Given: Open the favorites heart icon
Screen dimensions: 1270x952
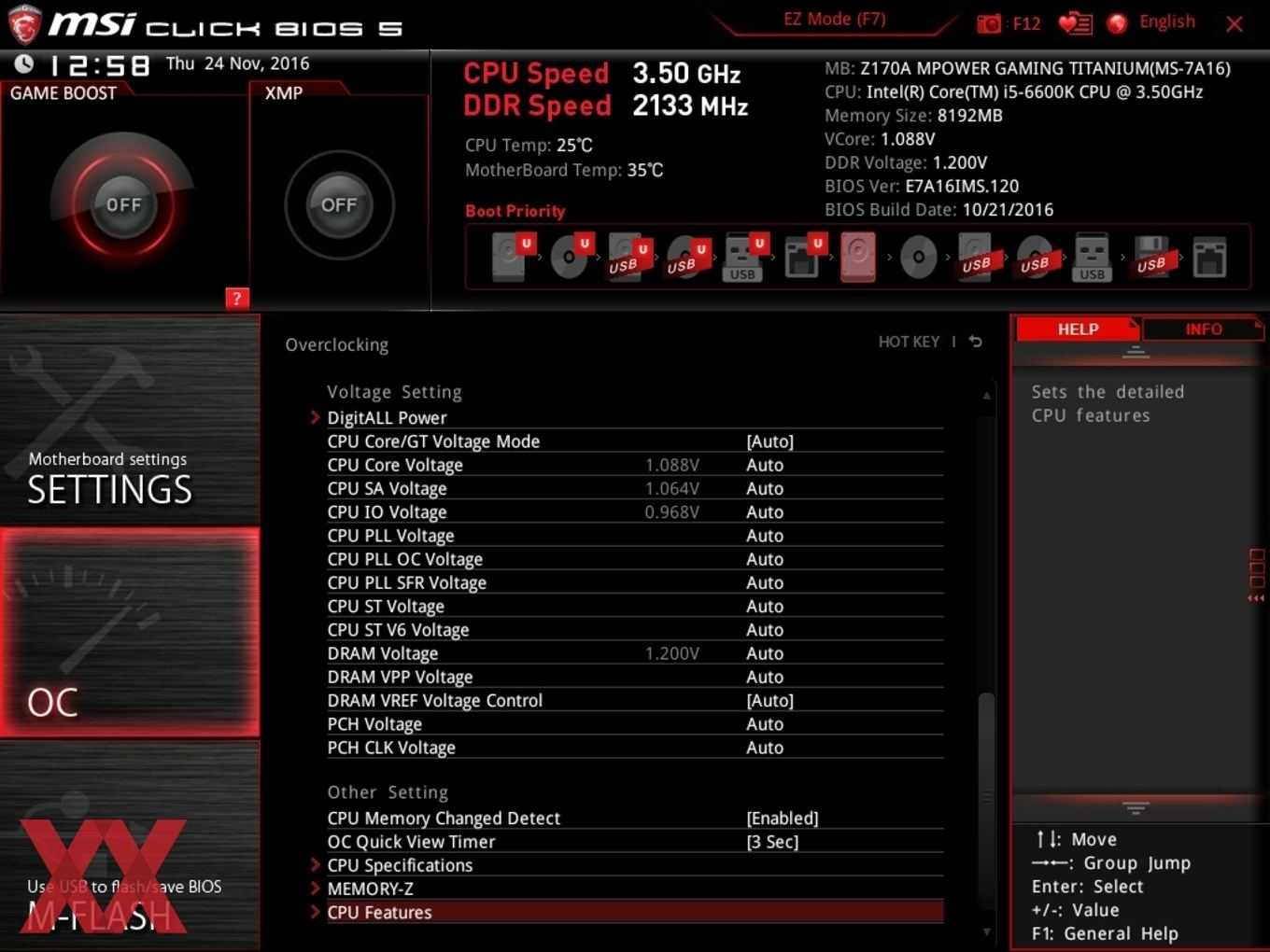Looking at the screenshot, I should click(x=1075, y=23).
